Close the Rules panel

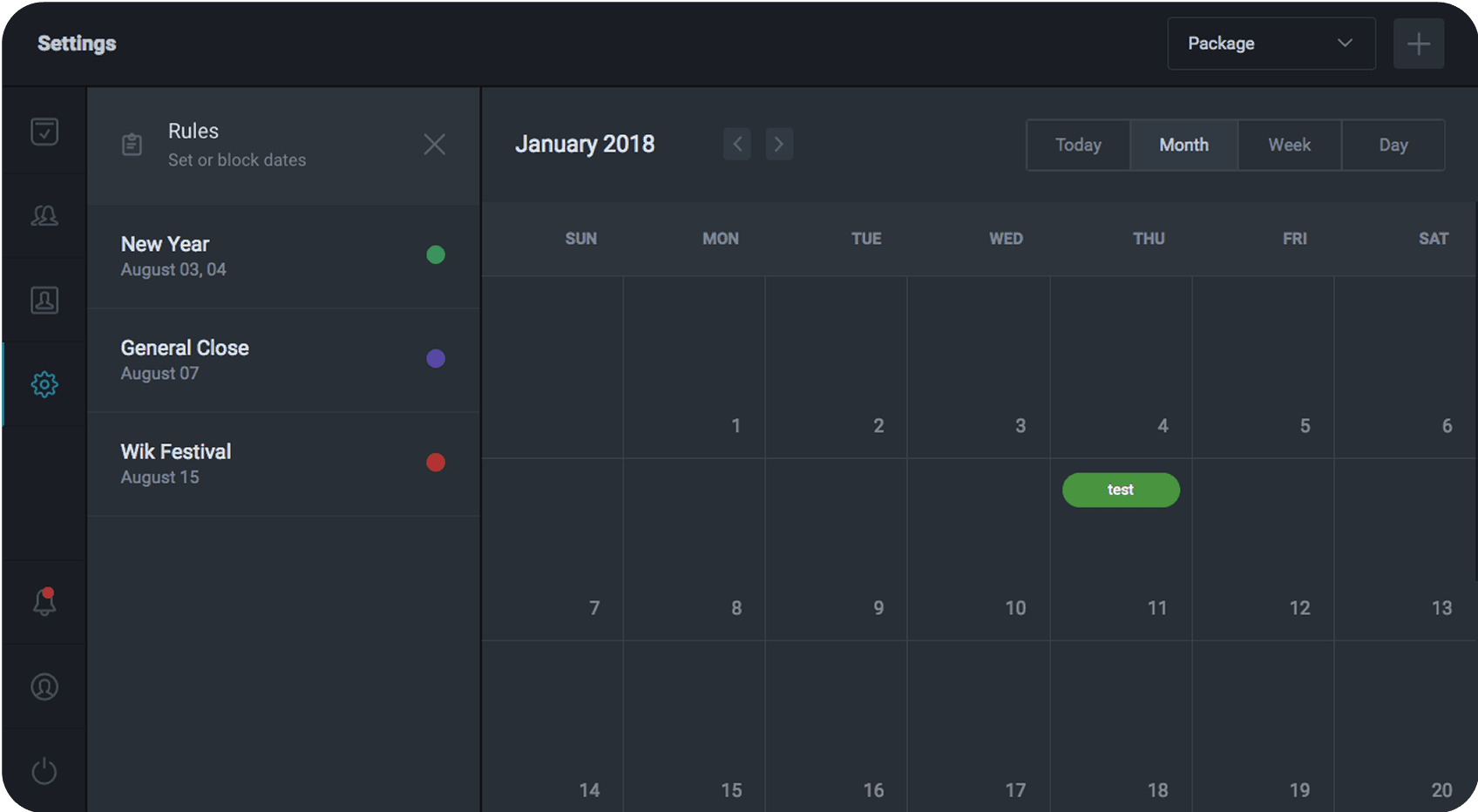coord(434,145)
